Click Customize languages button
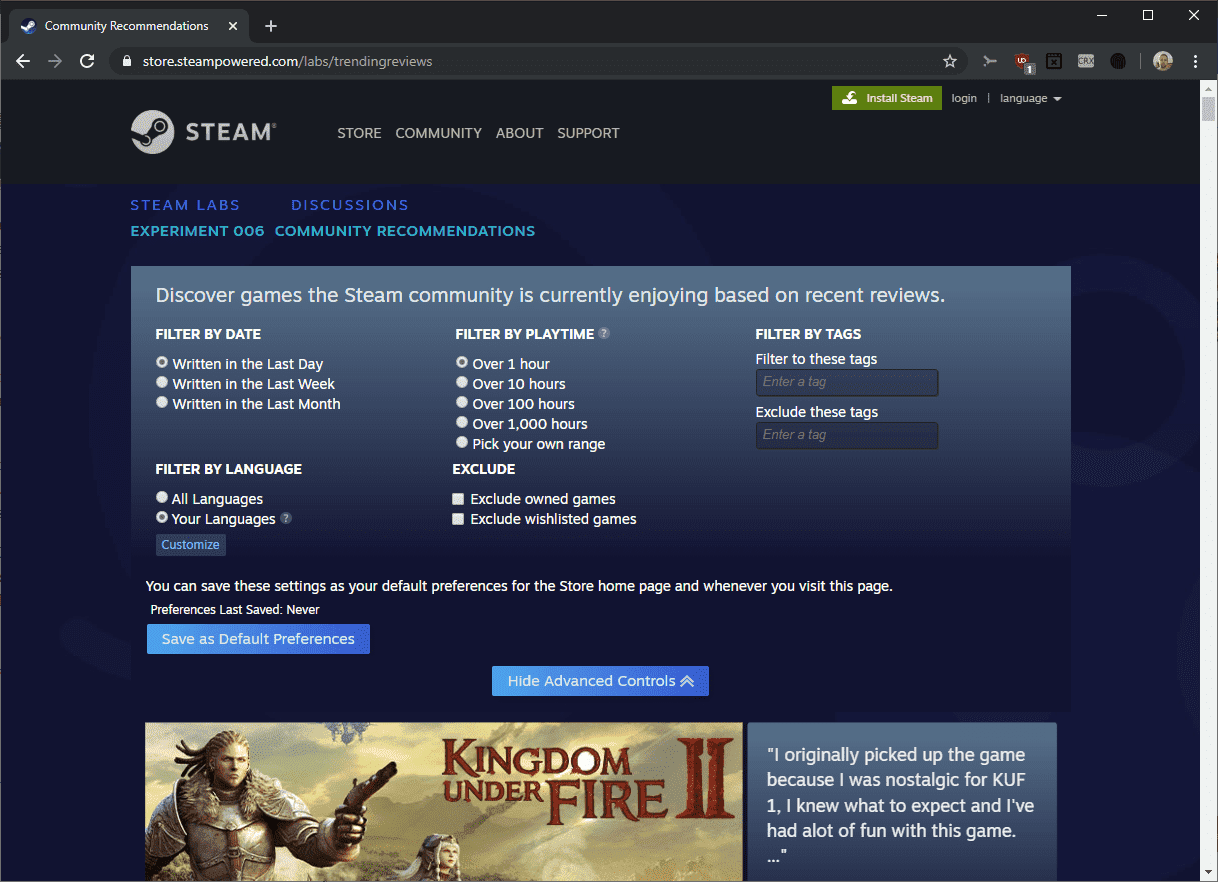 (190, 545)
